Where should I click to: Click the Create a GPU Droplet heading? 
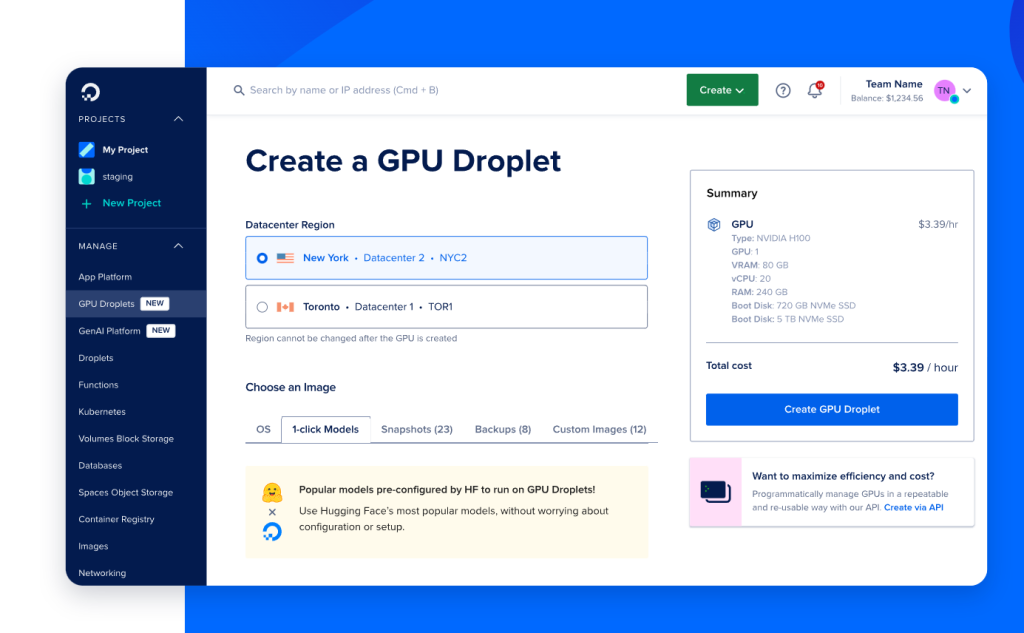(x=403, y=161)
